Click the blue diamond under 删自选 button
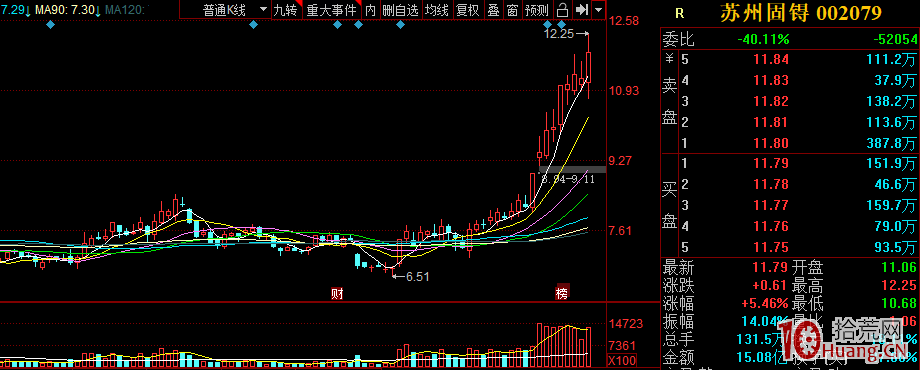The height and width of the screenshot is (370, 920). point(400,25)
